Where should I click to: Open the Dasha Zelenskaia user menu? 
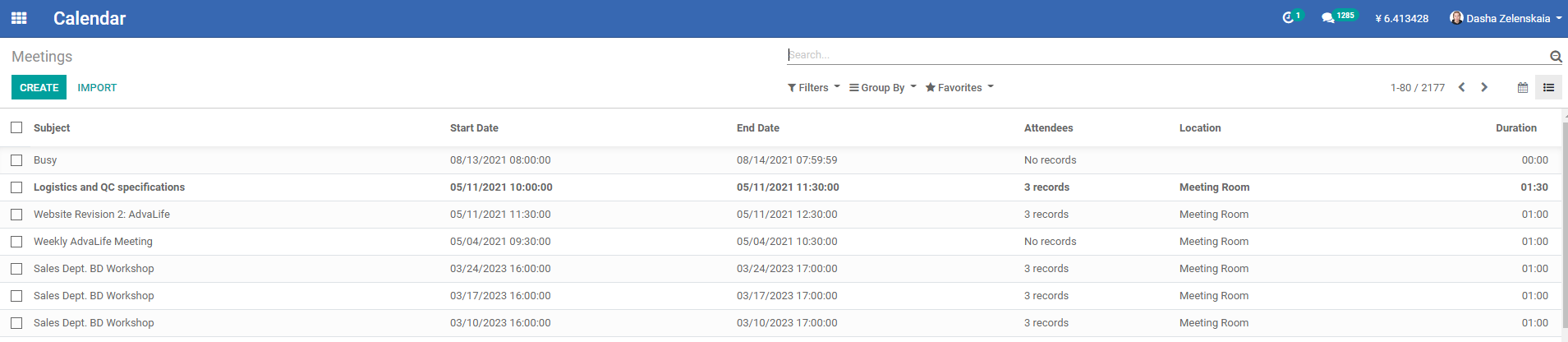1506,18
